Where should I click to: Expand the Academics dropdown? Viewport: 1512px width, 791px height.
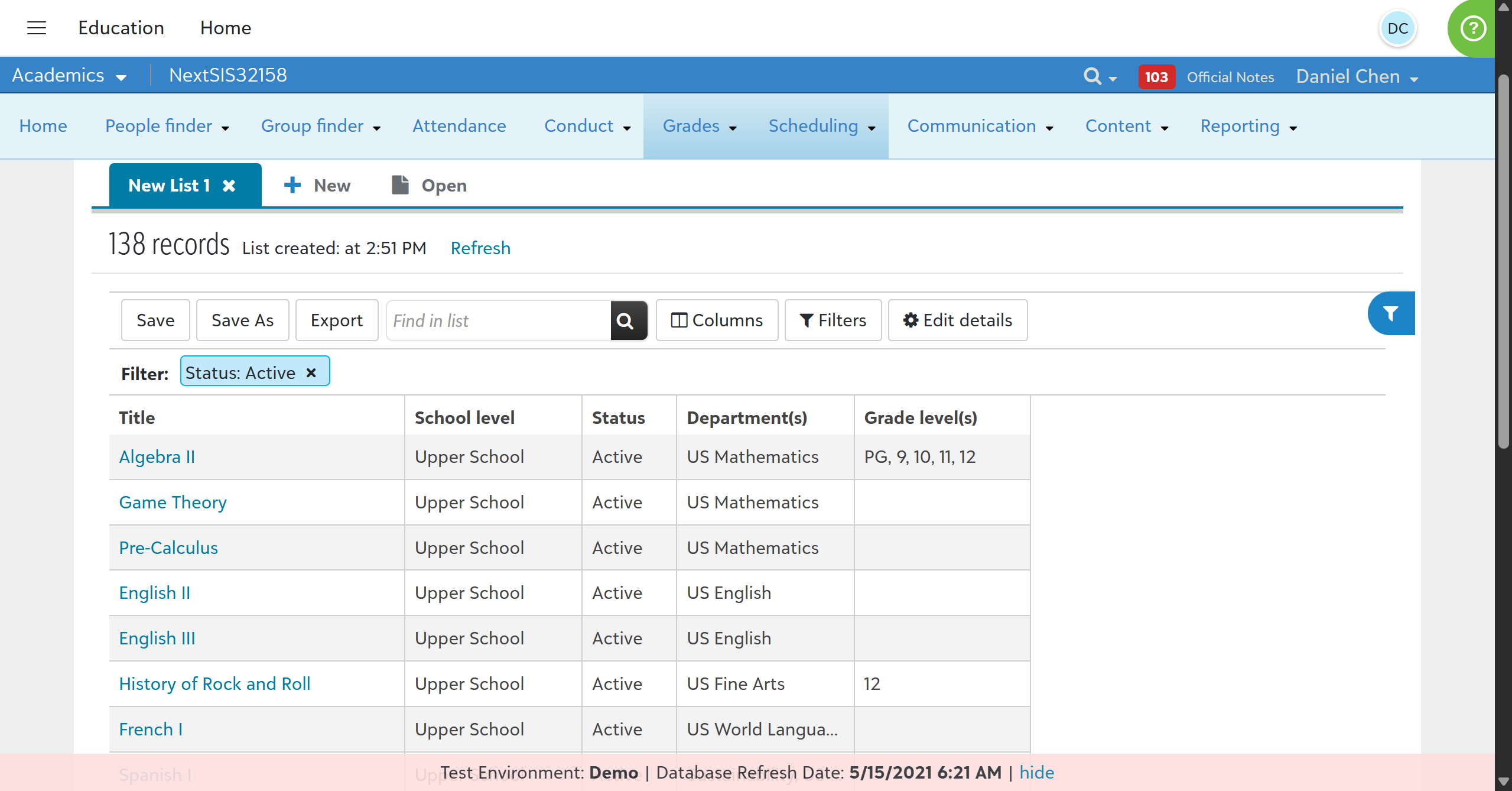69,76
